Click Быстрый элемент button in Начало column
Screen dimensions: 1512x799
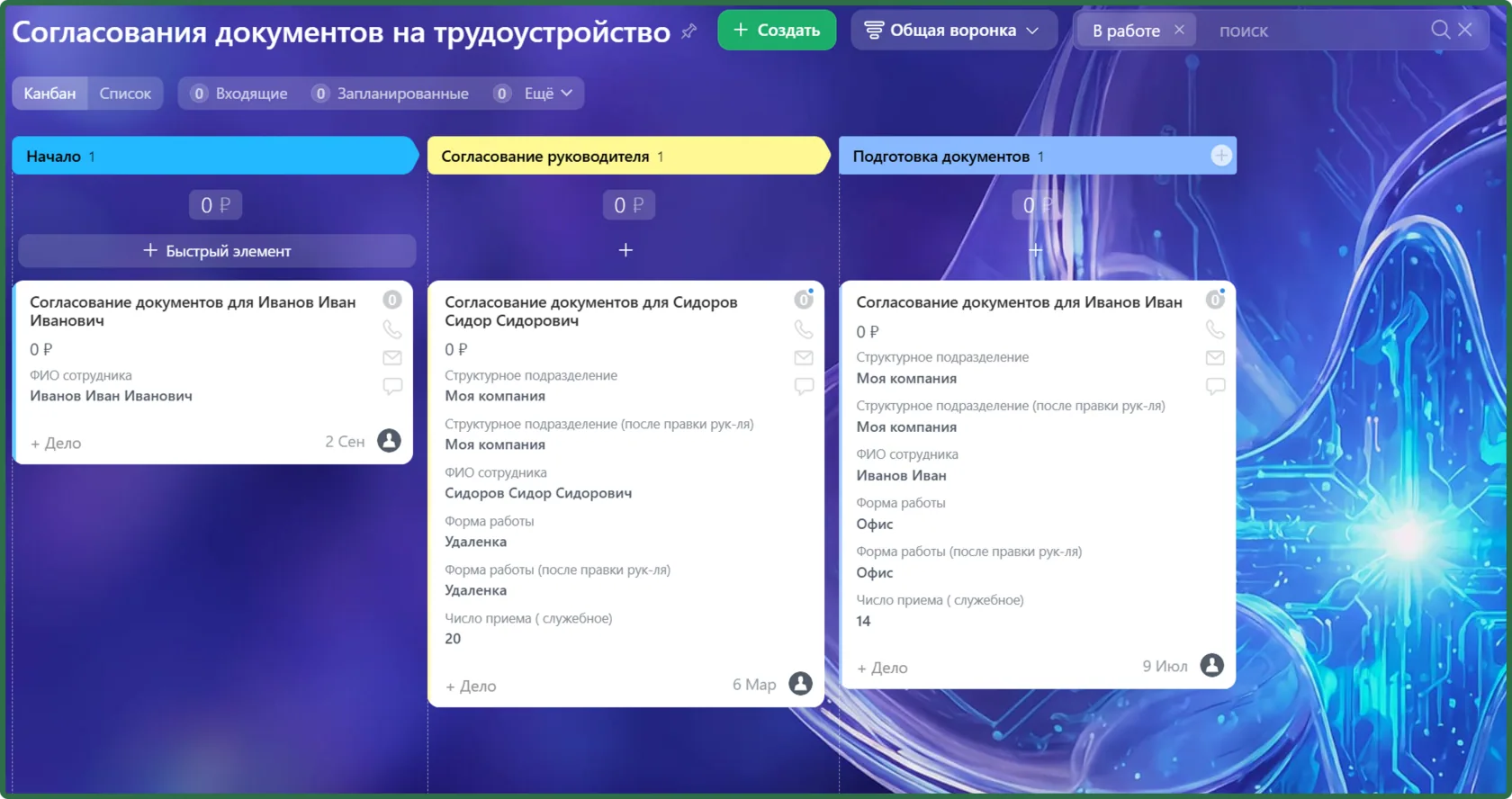pos(217,251)
